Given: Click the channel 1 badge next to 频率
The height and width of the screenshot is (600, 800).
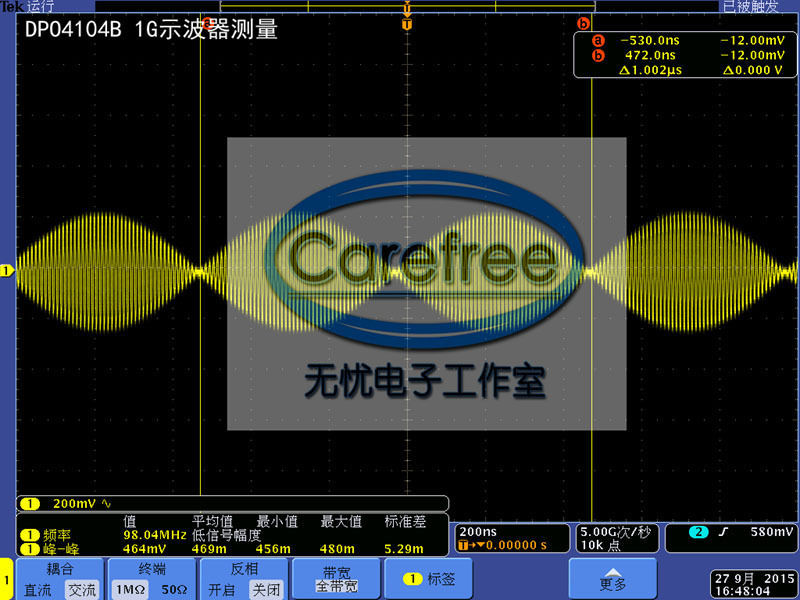Looking at the screenshot, I should pos(30,535).
